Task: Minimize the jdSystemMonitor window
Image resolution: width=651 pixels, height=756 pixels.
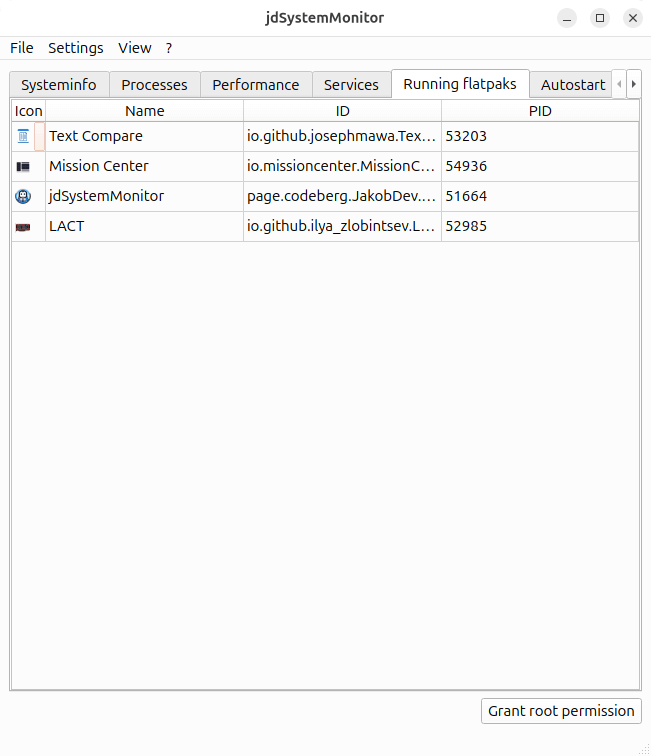Action: pos(567,18)
